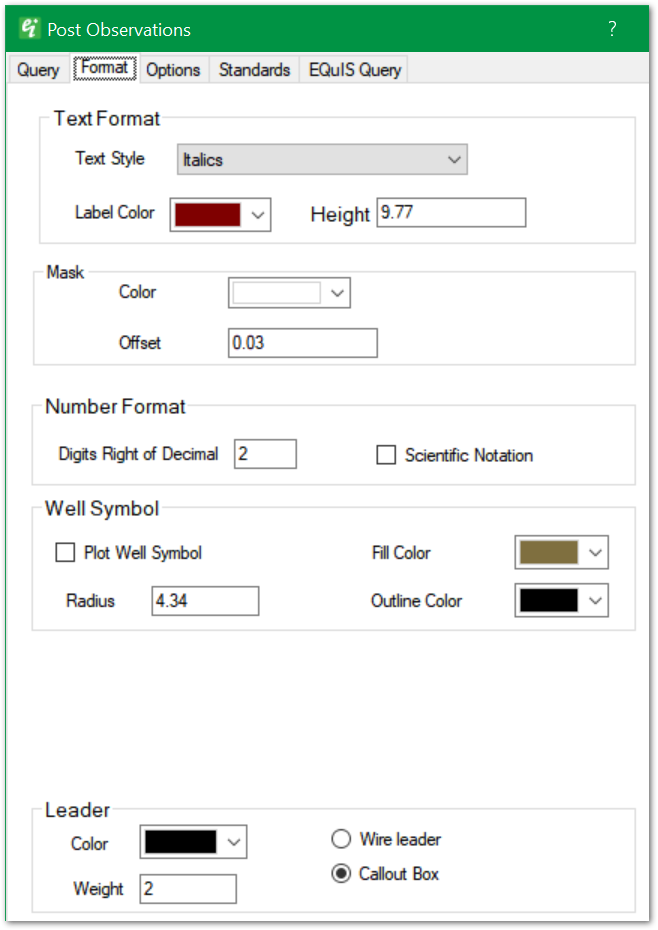Check the Plot Well Symbol box
The height and width of the screenshot is (930, 658).
65,552
